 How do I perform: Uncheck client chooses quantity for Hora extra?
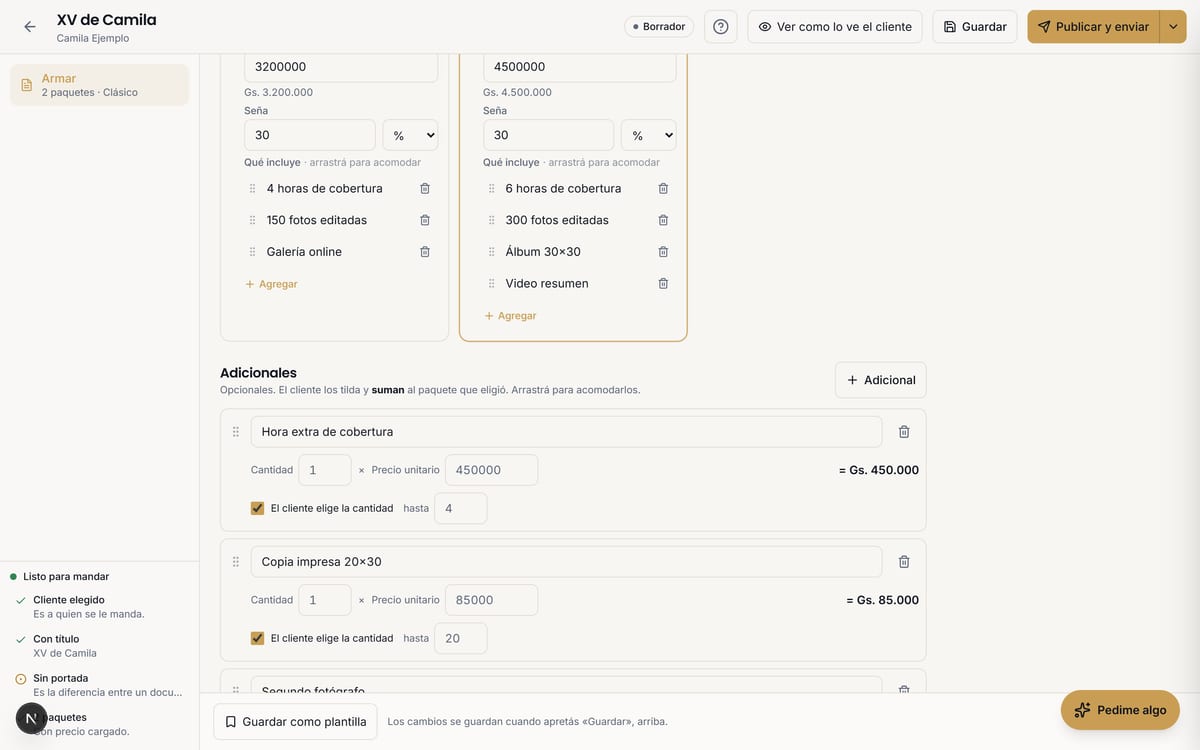(x=258, y=508)
